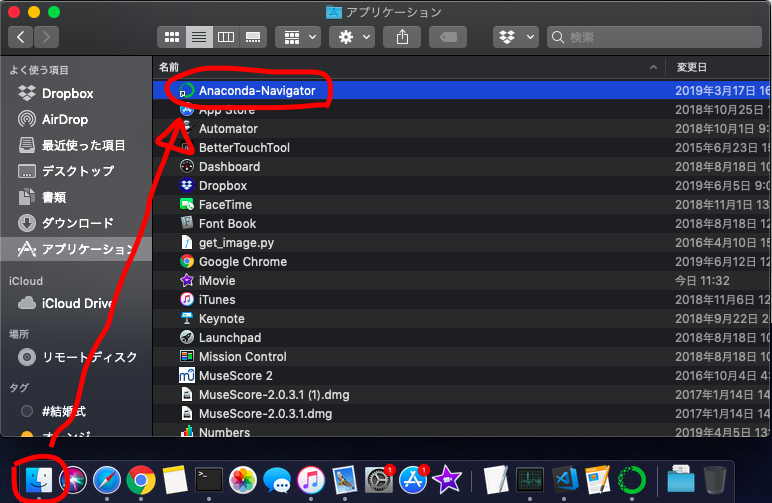Select the Font Book row

click(x=461, y=223)
